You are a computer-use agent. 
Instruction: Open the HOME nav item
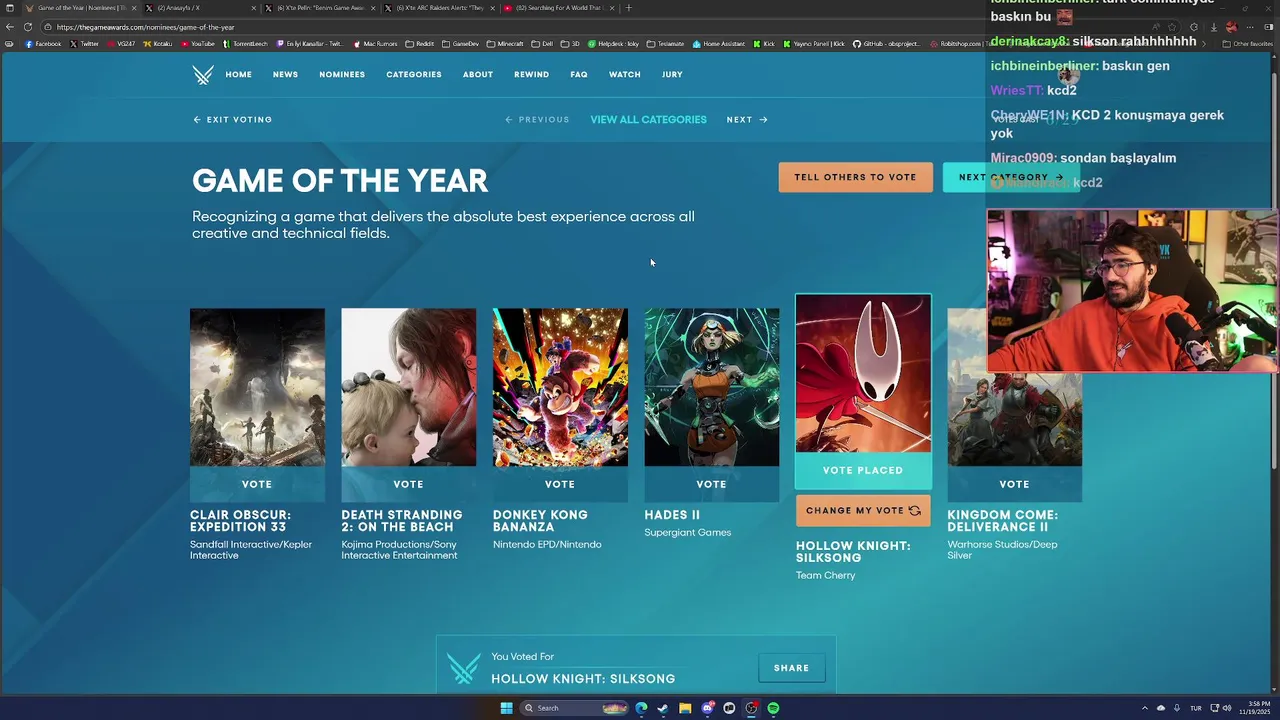point(238,75)
